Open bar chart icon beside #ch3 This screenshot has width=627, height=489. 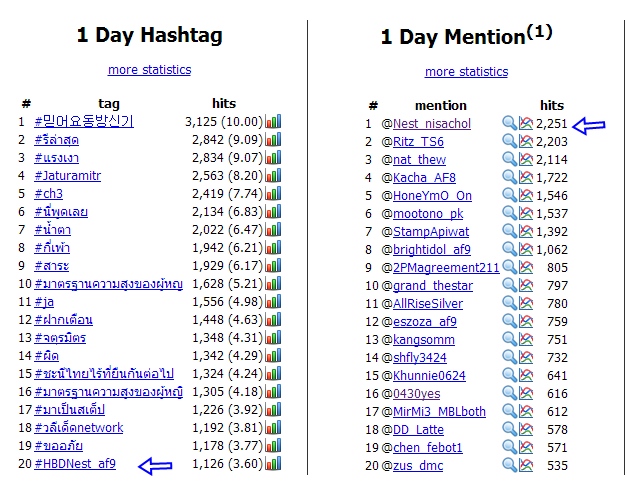(274, 193)
